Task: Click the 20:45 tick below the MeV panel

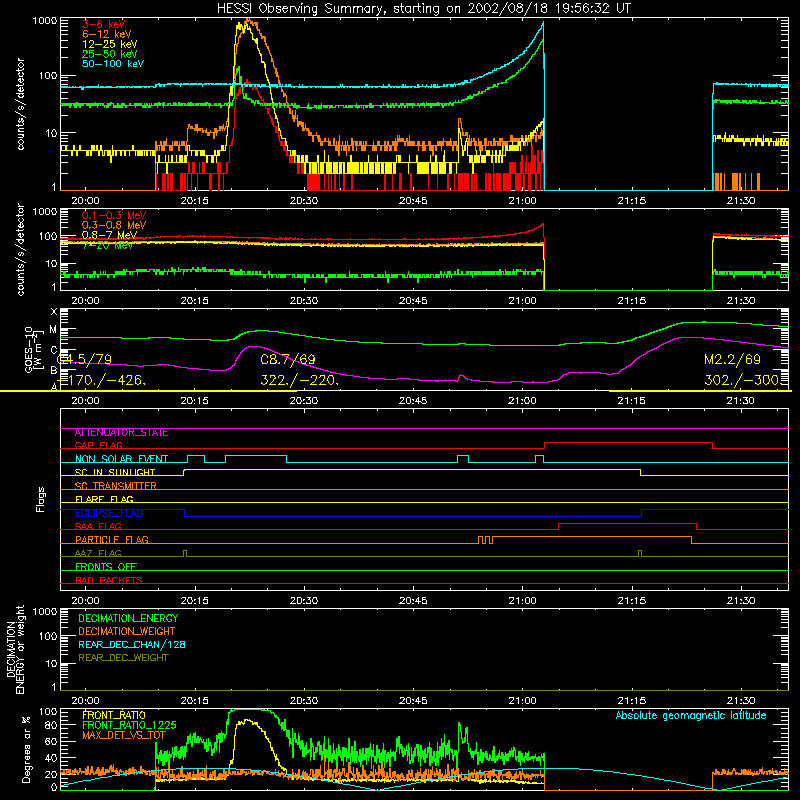Action: point(413,301)
